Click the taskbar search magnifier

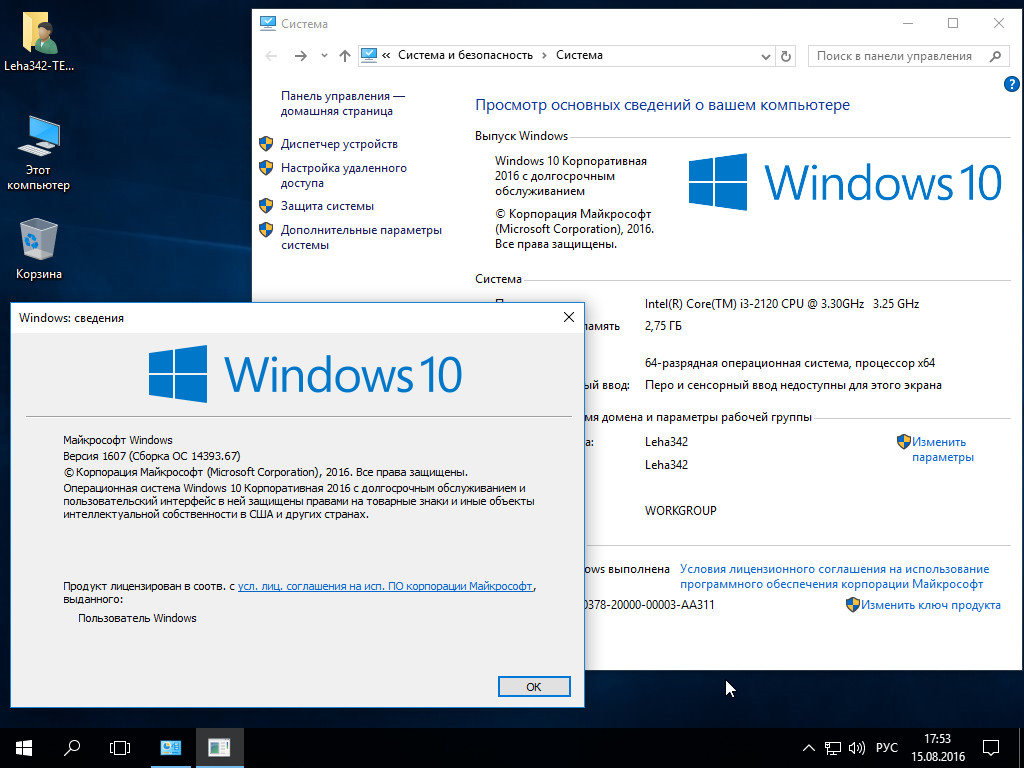click(72, 748)
